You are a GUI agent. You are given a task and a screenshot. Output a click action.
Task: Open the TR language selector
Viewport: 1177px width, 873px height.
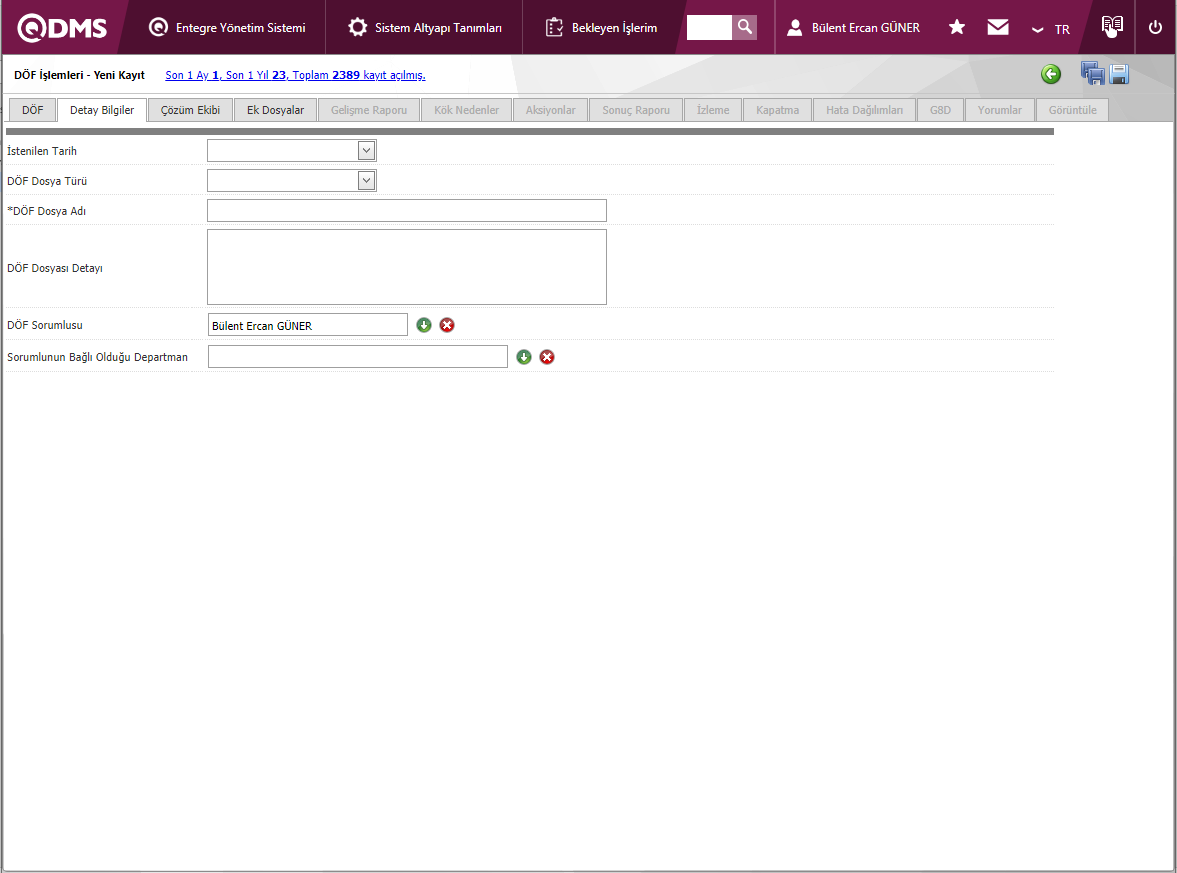click(x=1051, y=29)
